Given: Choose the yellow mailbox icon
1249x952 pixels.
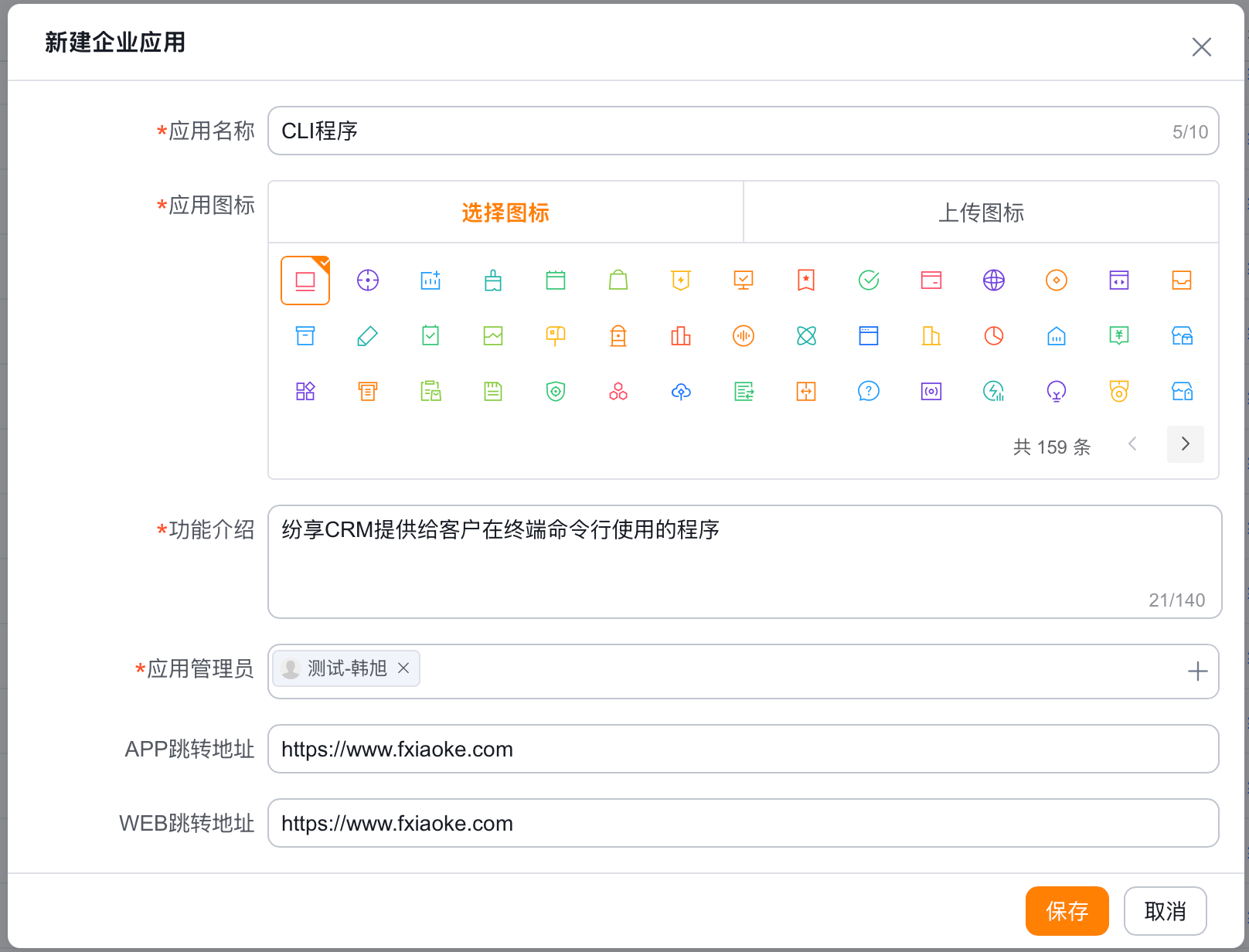Looking at the screenshot, I should pyautogui.click(x=556, y=335).
